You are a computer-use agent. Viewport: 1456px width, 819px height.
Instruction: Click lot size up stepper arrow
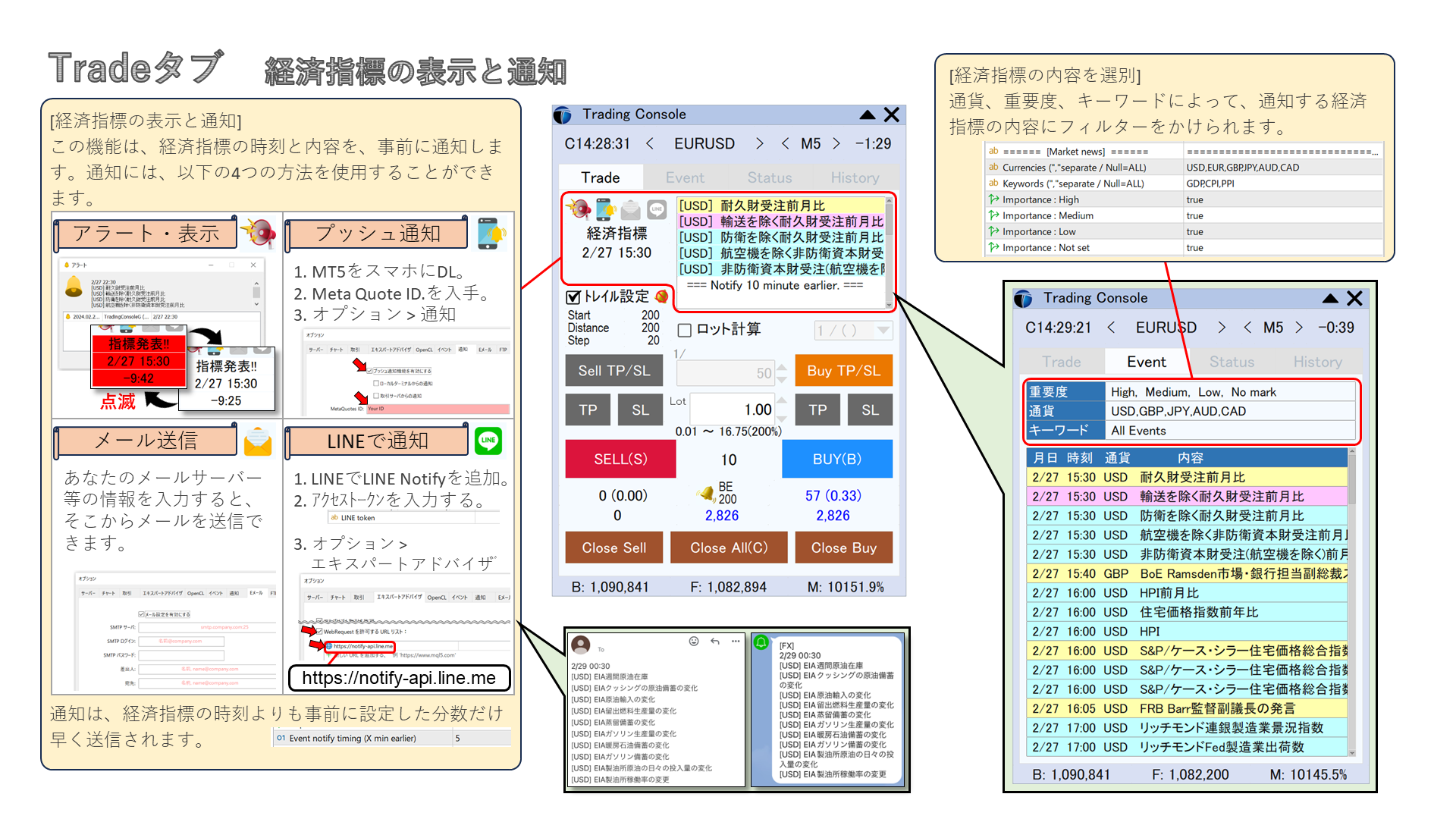[782, 401]
